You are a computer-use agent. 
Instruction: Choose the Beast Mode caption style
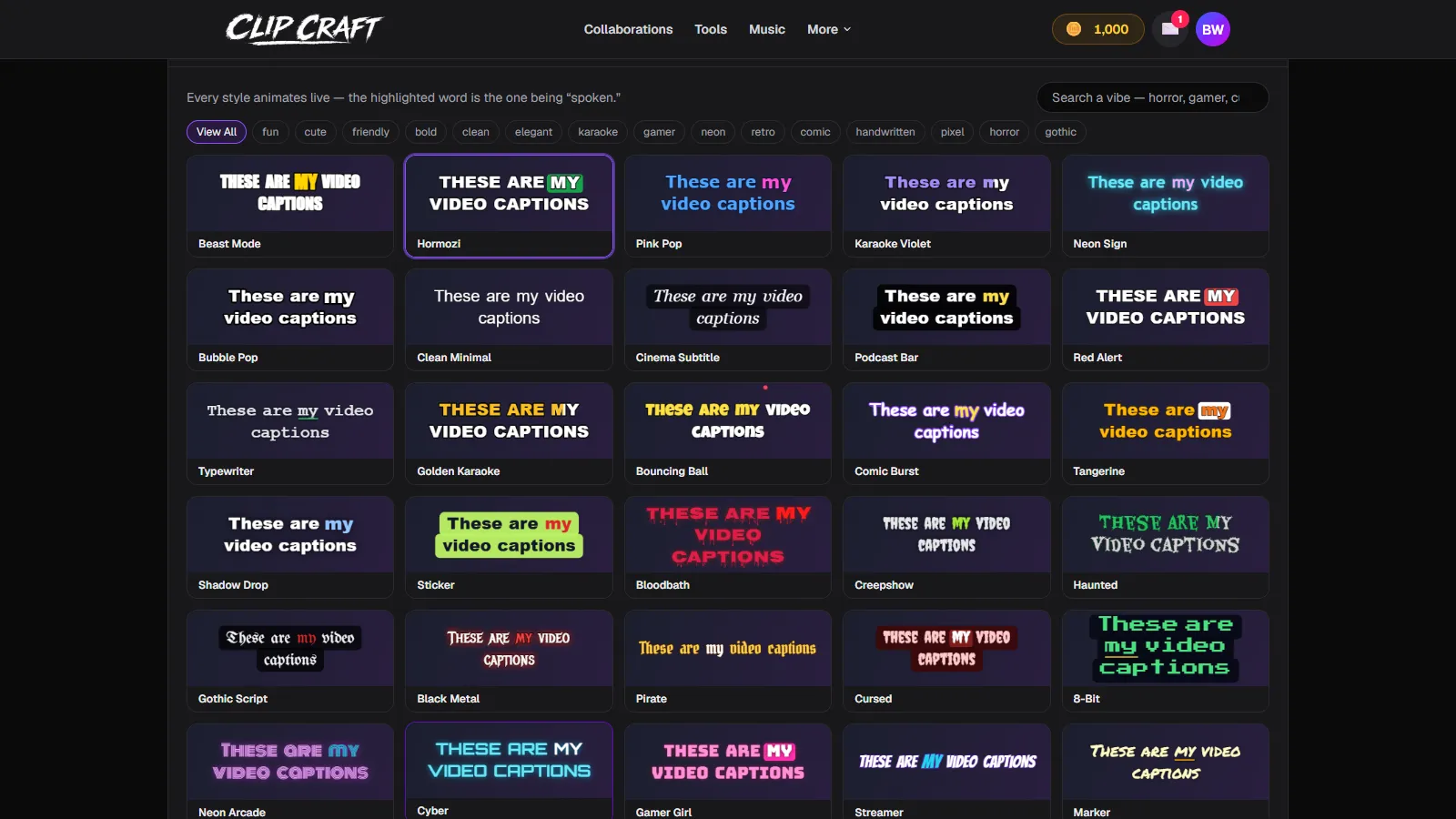point(290,206)
